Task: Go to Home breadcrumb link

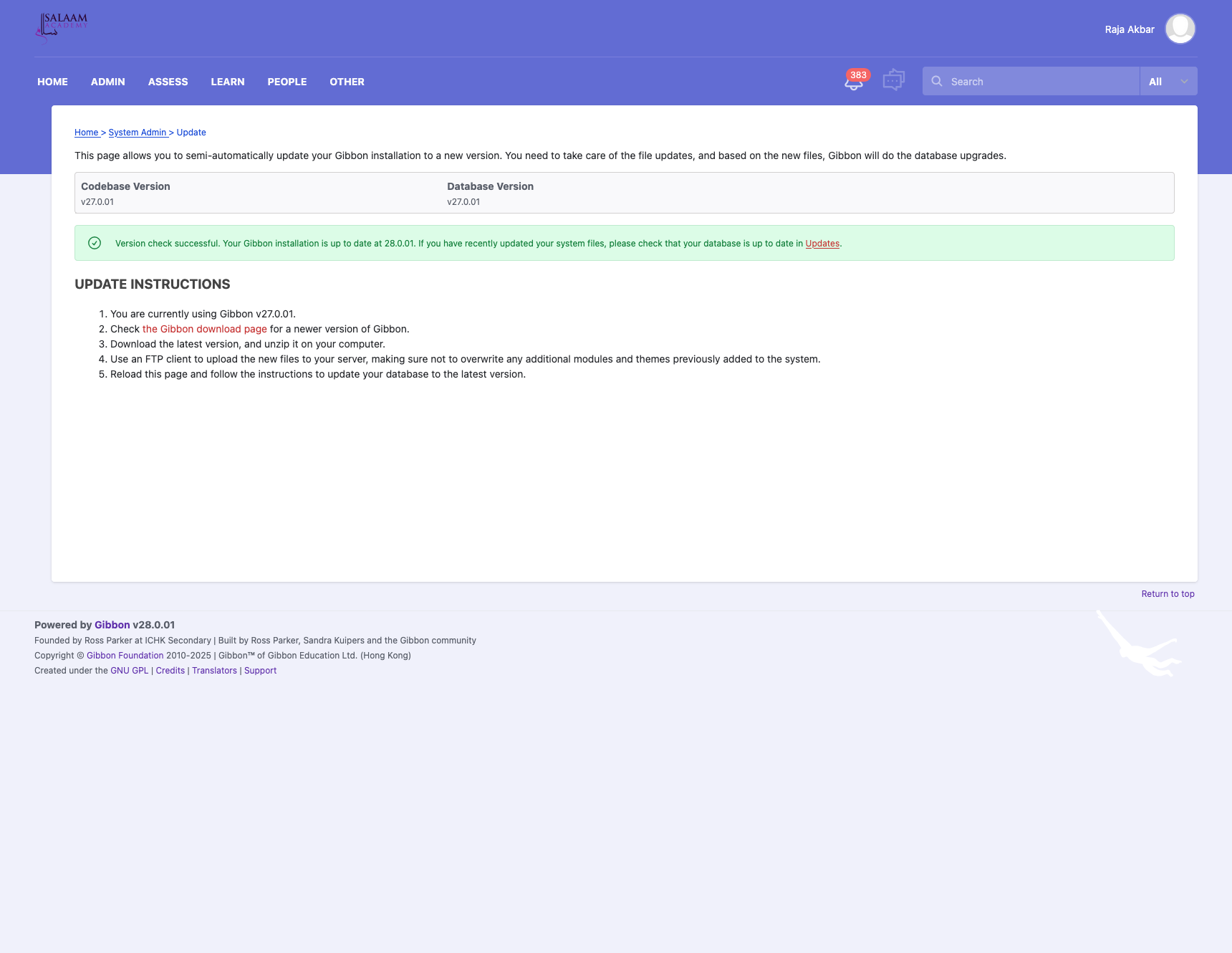Action: click(86, 133)
